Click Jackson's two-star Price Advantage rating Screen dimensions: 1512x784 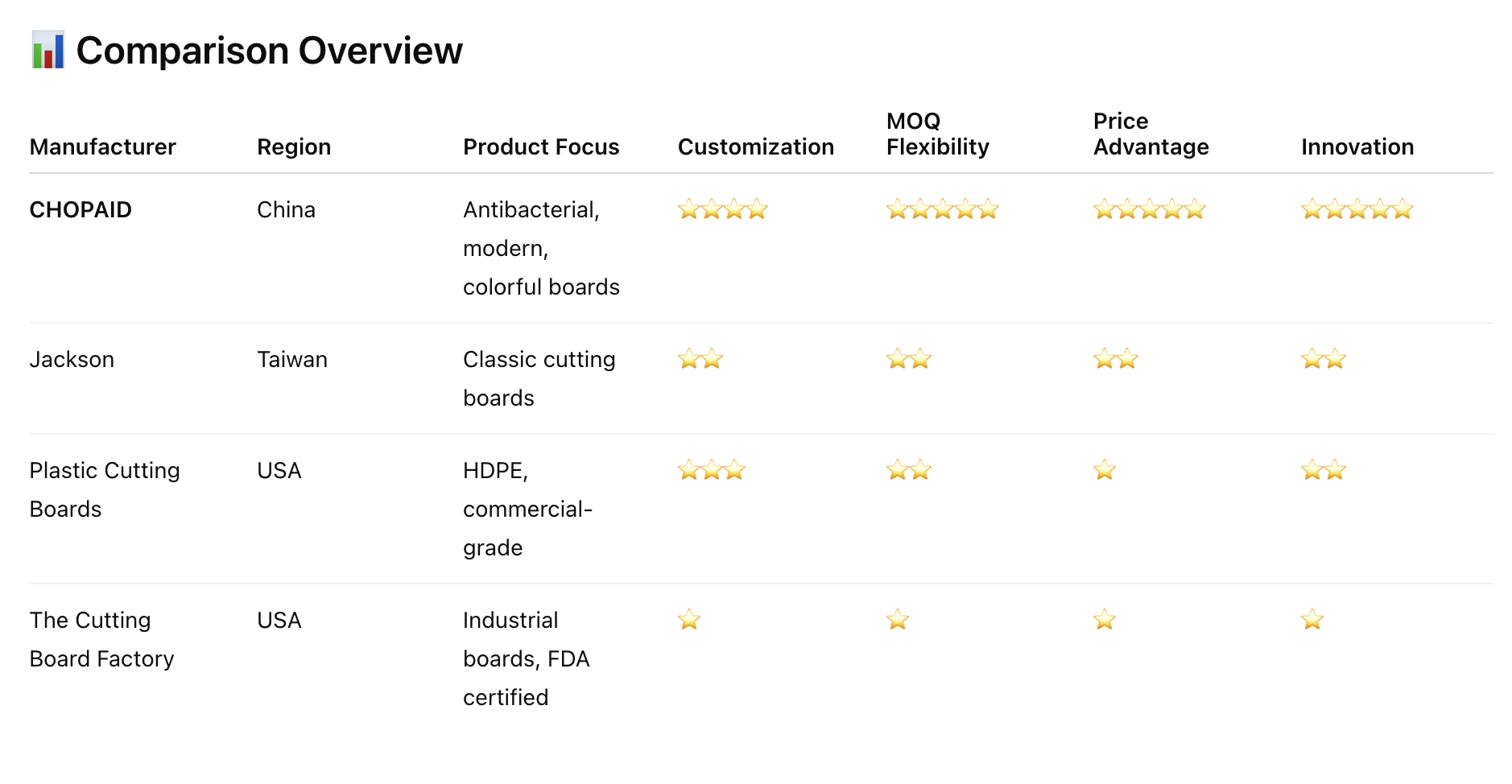point(1116,359)
